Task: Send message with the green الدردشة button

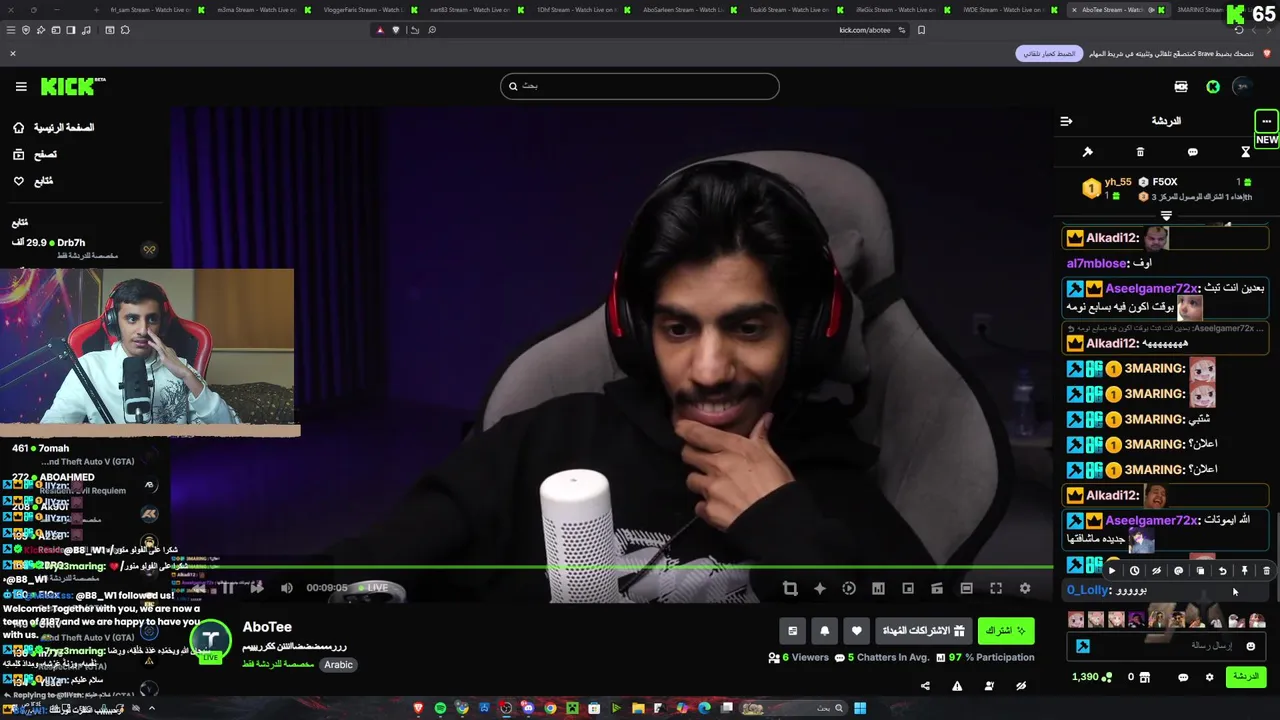Action: 1245,677
